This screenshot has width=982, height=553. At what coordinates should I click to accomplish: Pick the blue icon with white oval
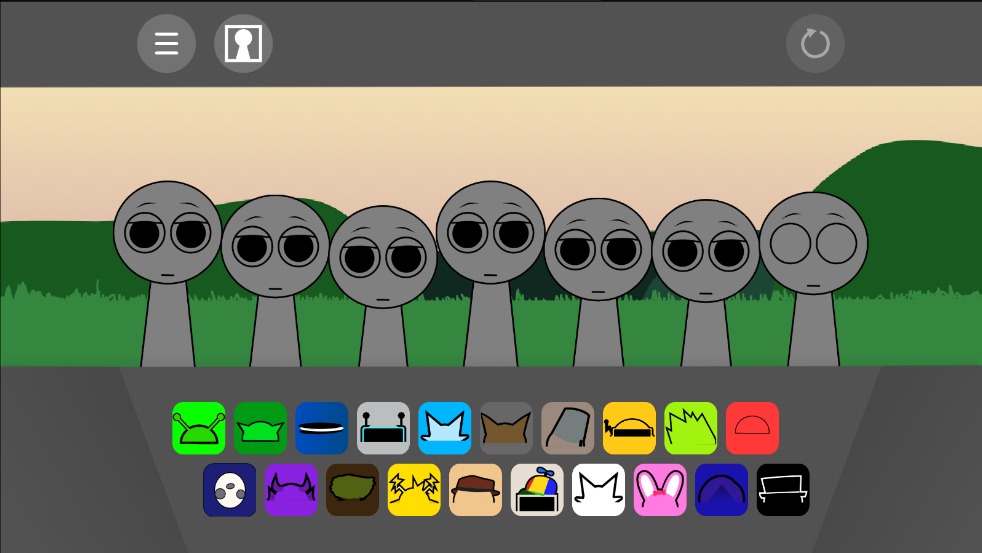tap(321, 428)
